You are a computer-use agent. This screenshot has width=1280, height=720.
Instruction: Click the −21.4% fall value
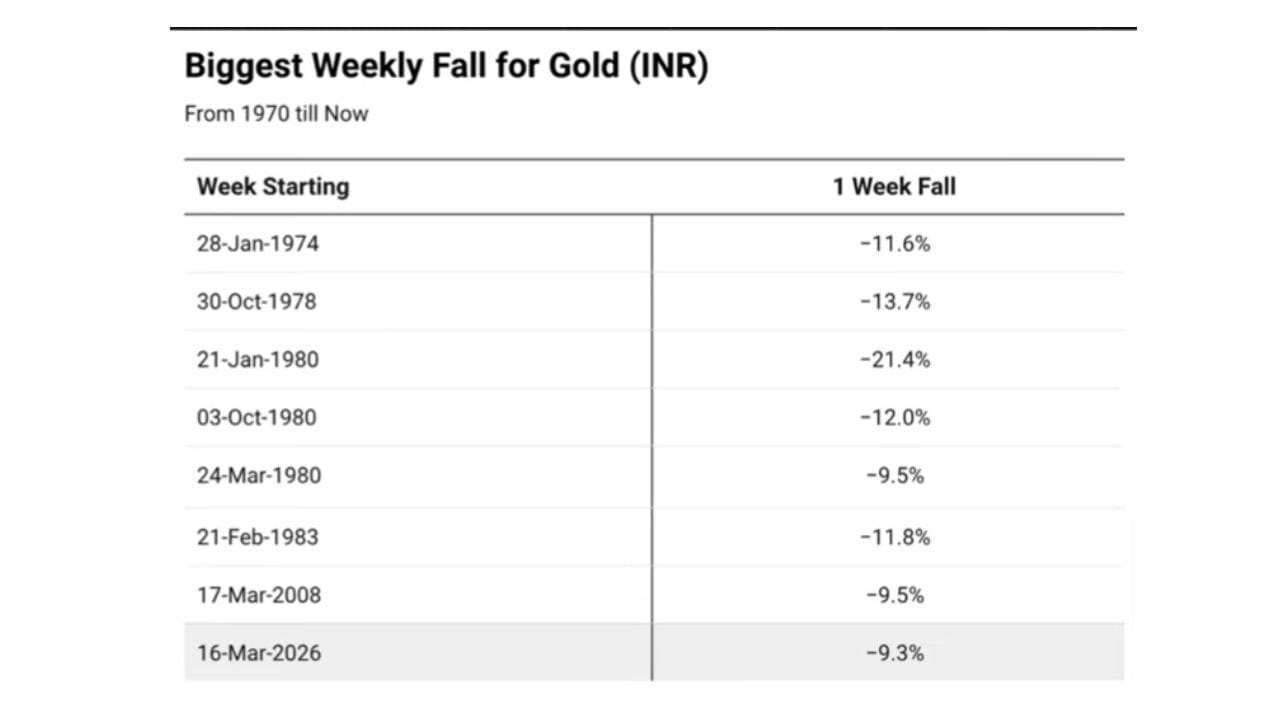(x=895, y=359)
